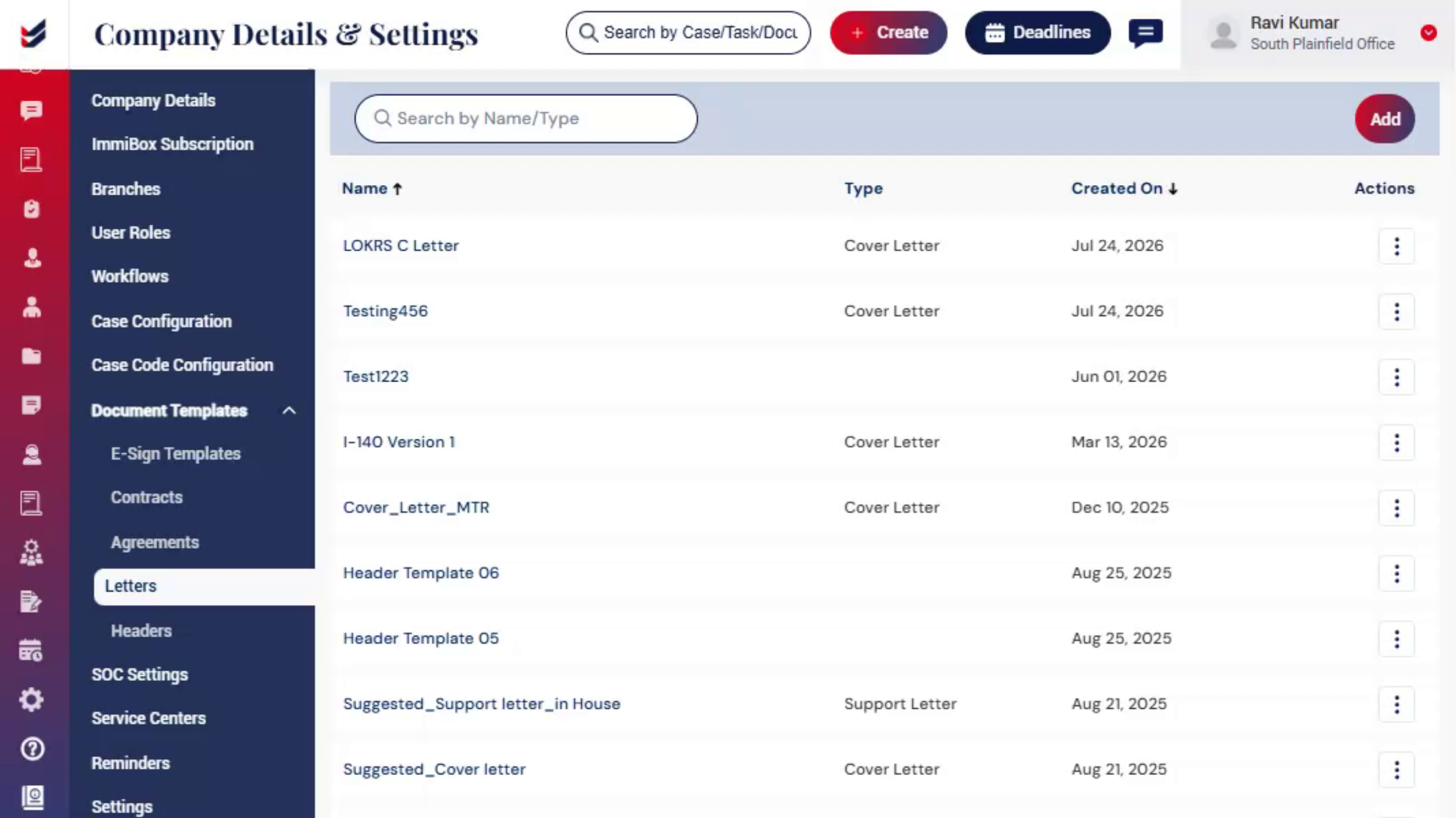The height and width of the screenshot is (818, 1456).
Task: Expand the Ravi Kumar profile dropdown
Action: [1429, 33]
